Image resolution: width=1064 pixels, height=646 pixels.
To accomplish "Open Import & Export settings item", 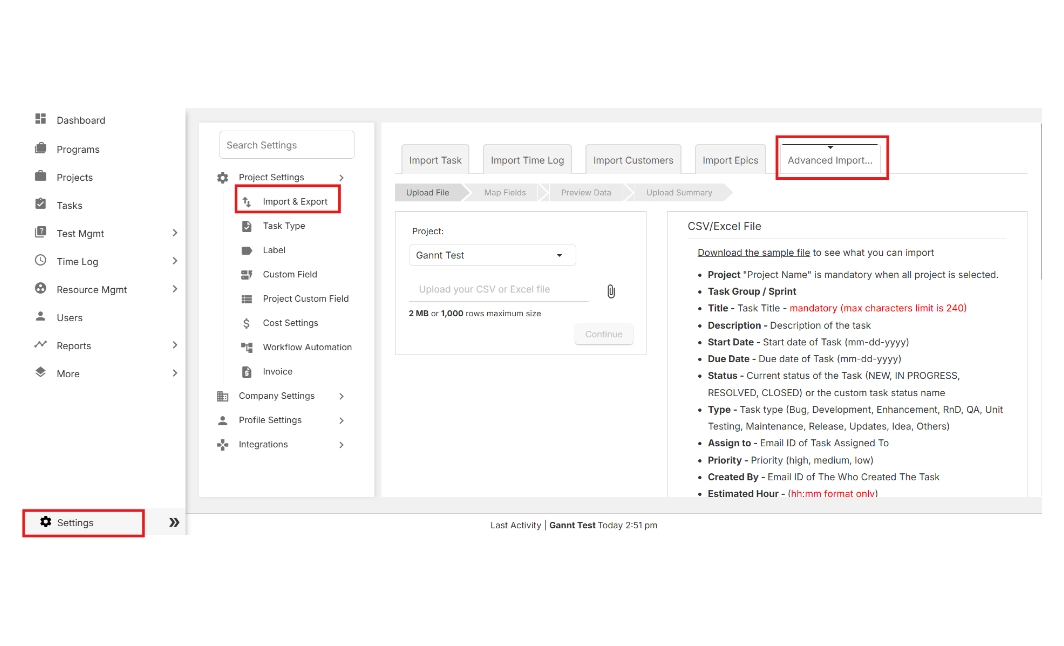I will point(294,201).
